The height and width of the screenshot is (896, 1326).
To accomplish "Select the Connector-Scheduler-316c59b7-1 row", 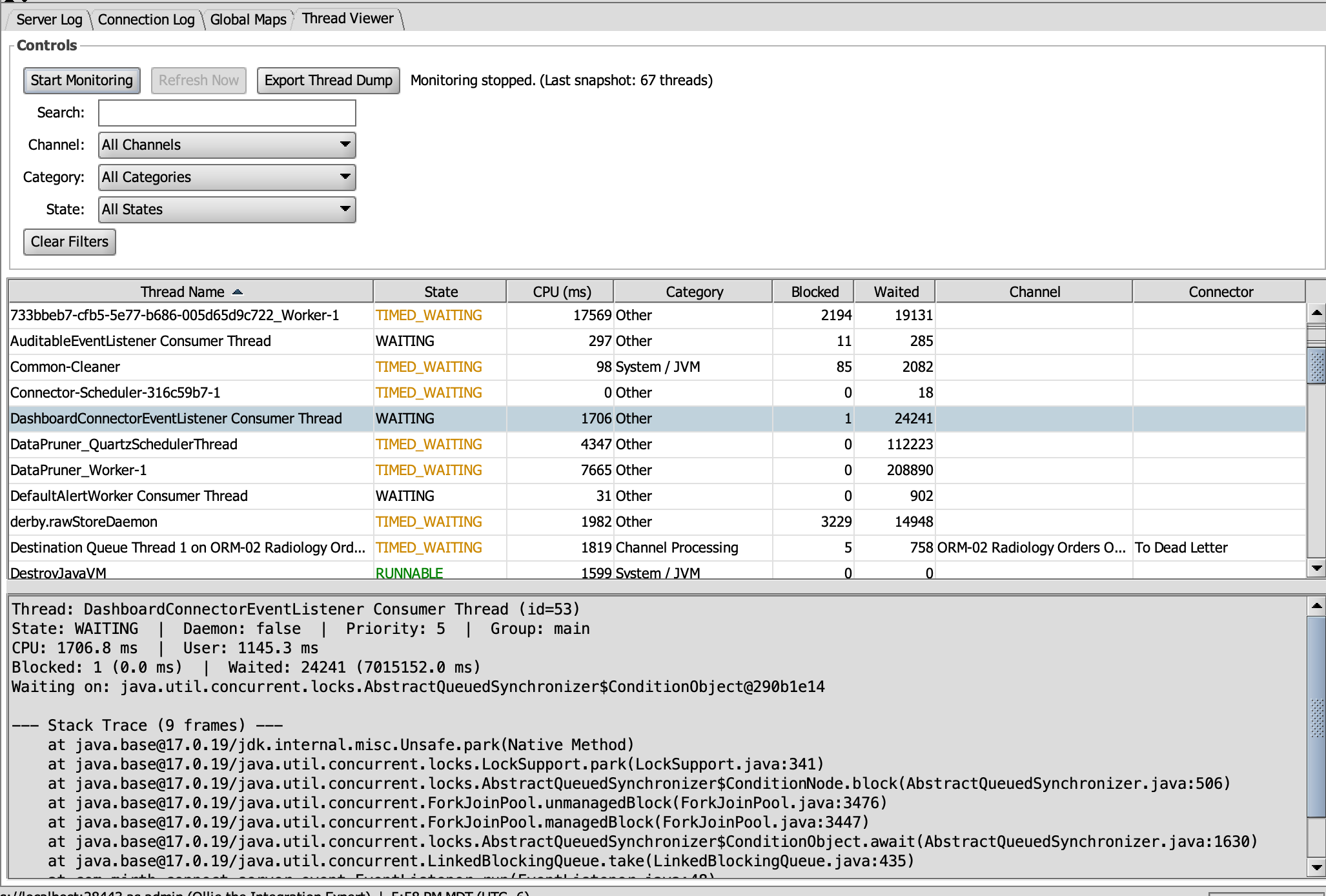I will point(657,392).
